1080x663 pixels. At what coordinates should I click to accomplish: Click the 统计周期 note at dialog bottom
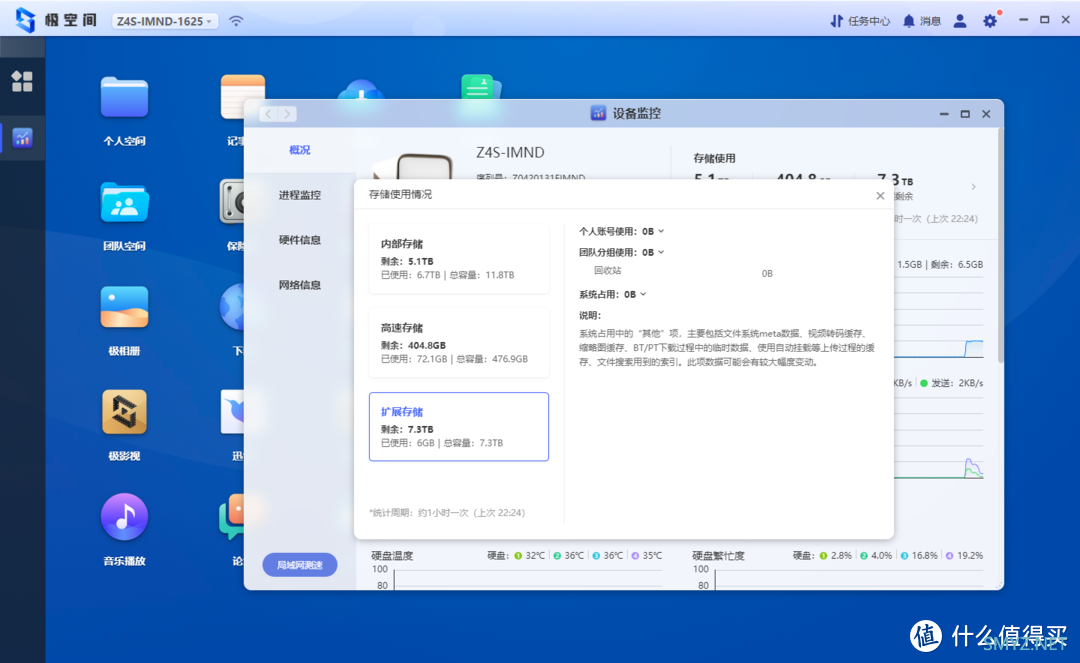click(447, 513)
